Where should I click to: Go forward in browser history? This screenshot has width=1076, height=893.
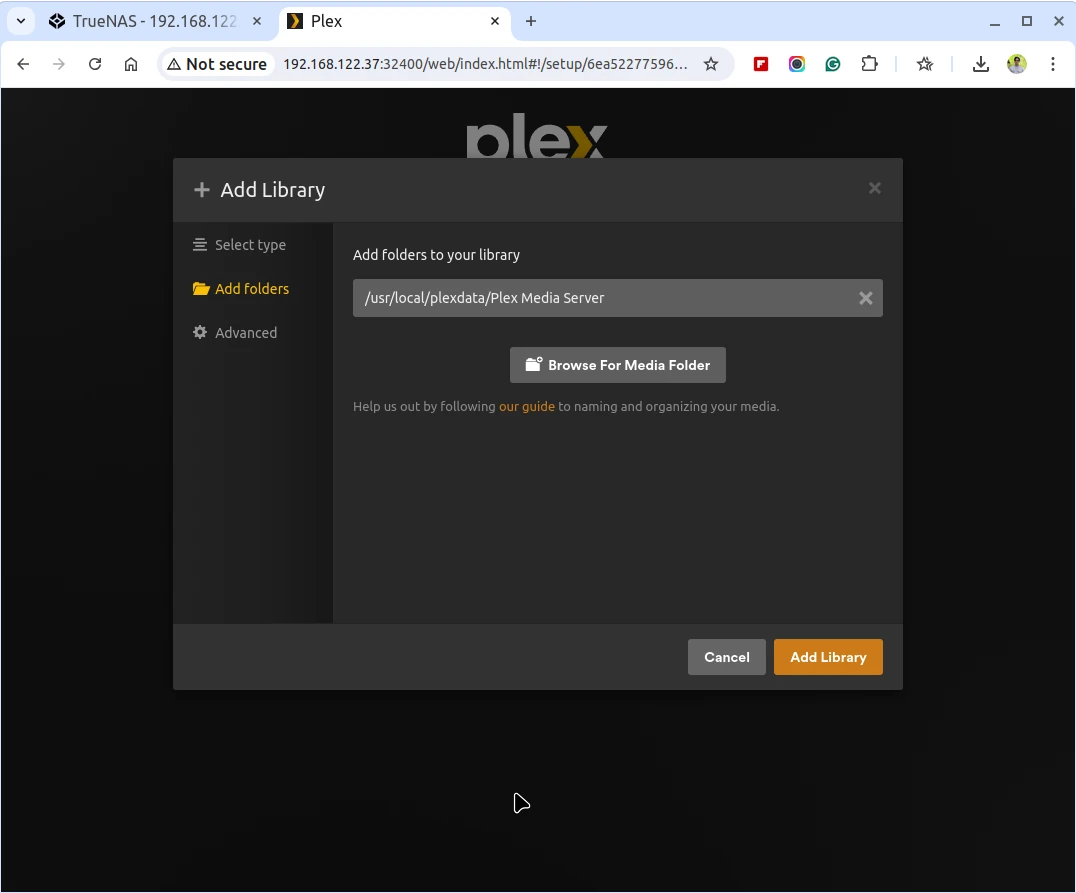tap(59, 64)
